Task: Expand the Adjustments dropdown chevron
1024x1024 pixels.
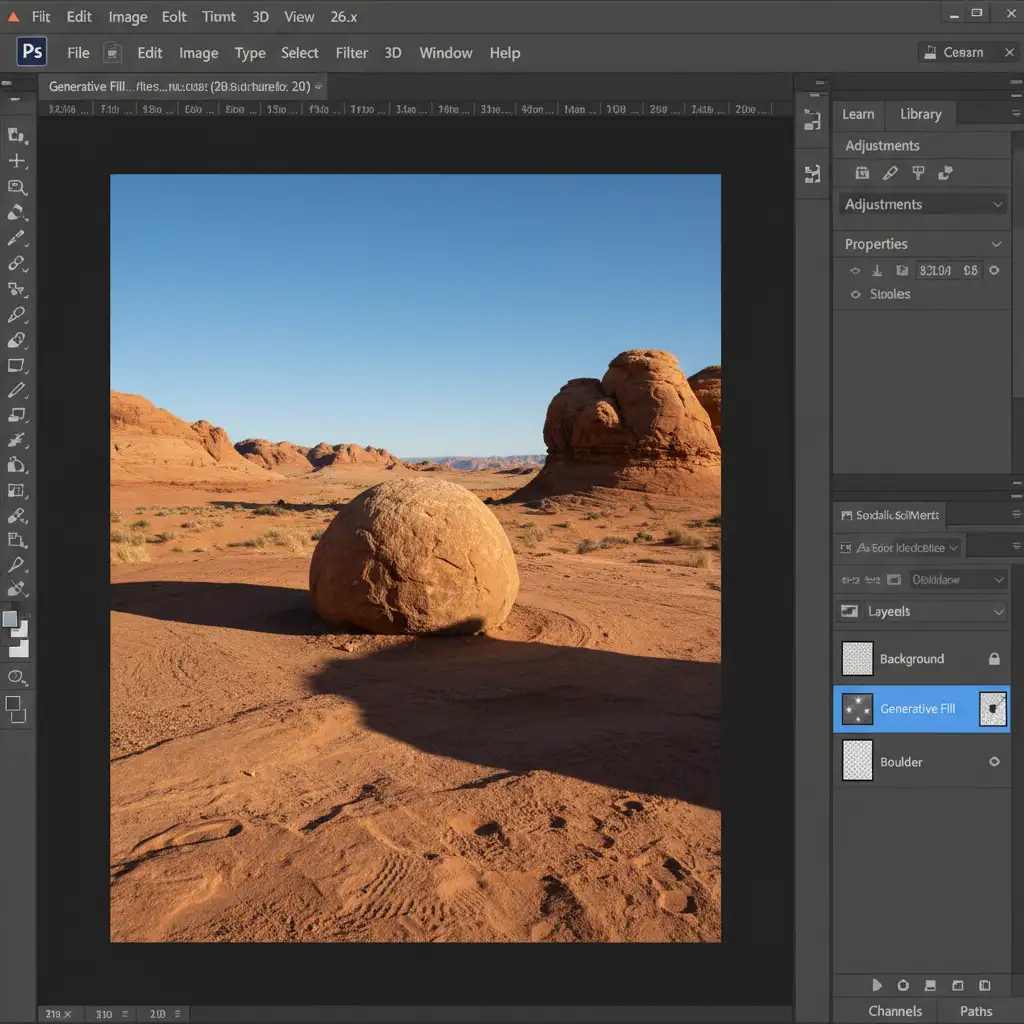Action: coord(997,205)
